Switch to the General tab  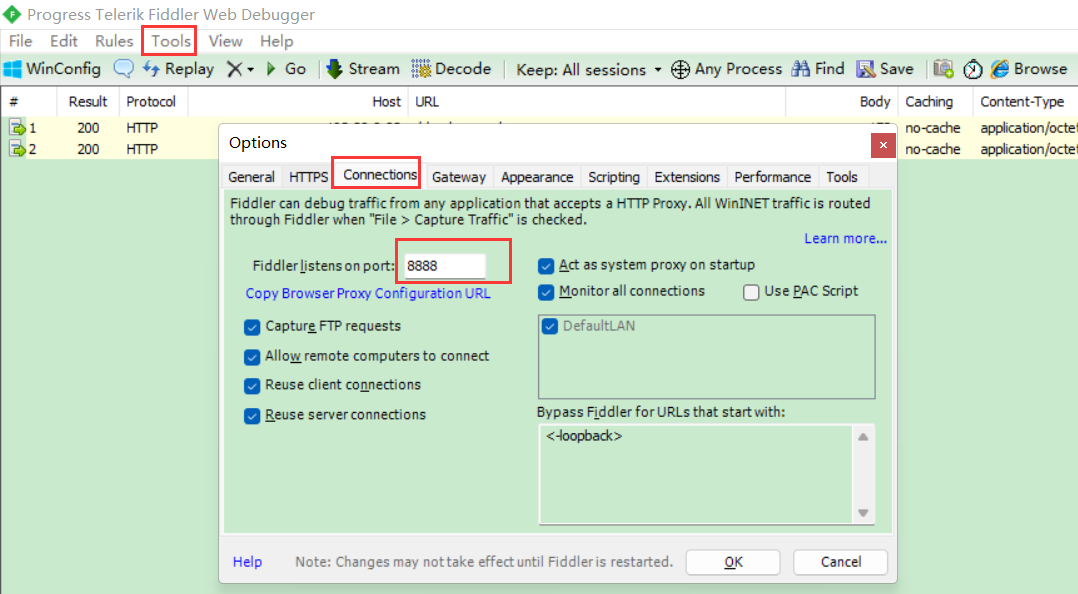[251, 177]
